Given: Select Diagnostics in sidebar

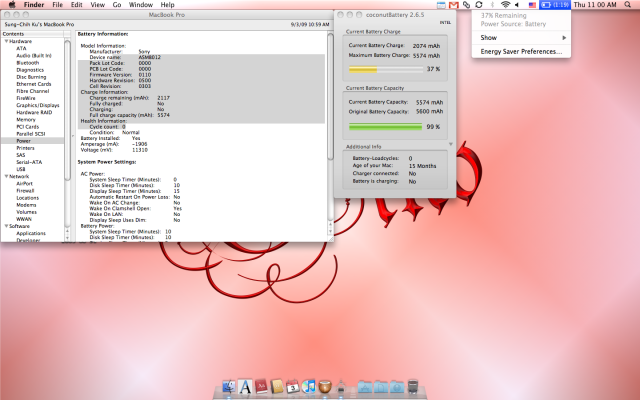Looking at the screenshot, I should (30, 70).
